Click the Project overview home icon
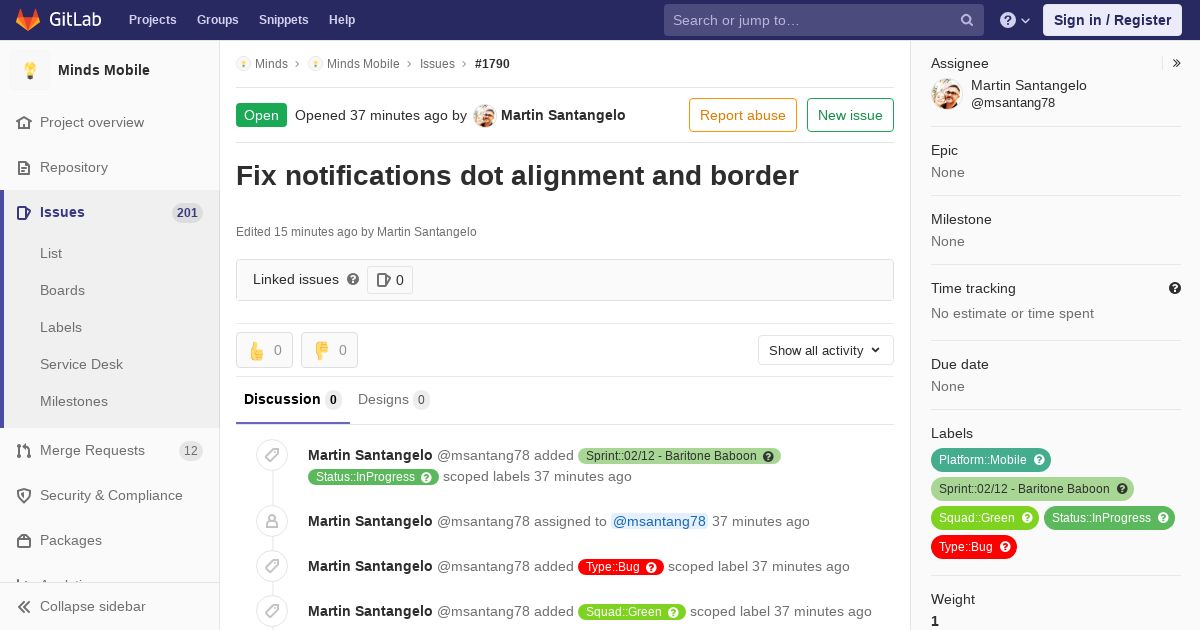 coord(24,122)
